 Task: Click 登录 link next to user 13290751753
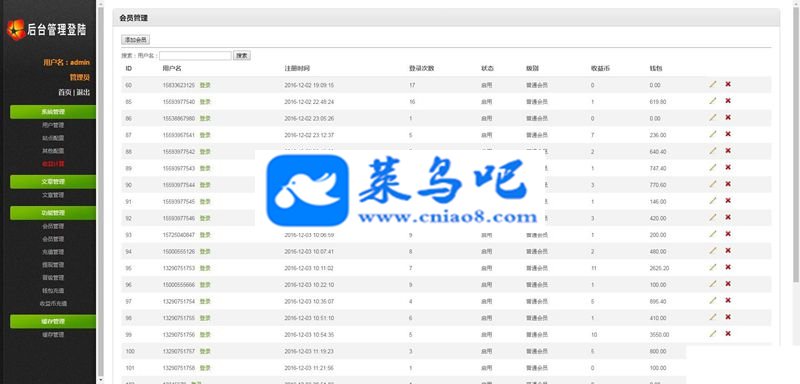205,268
